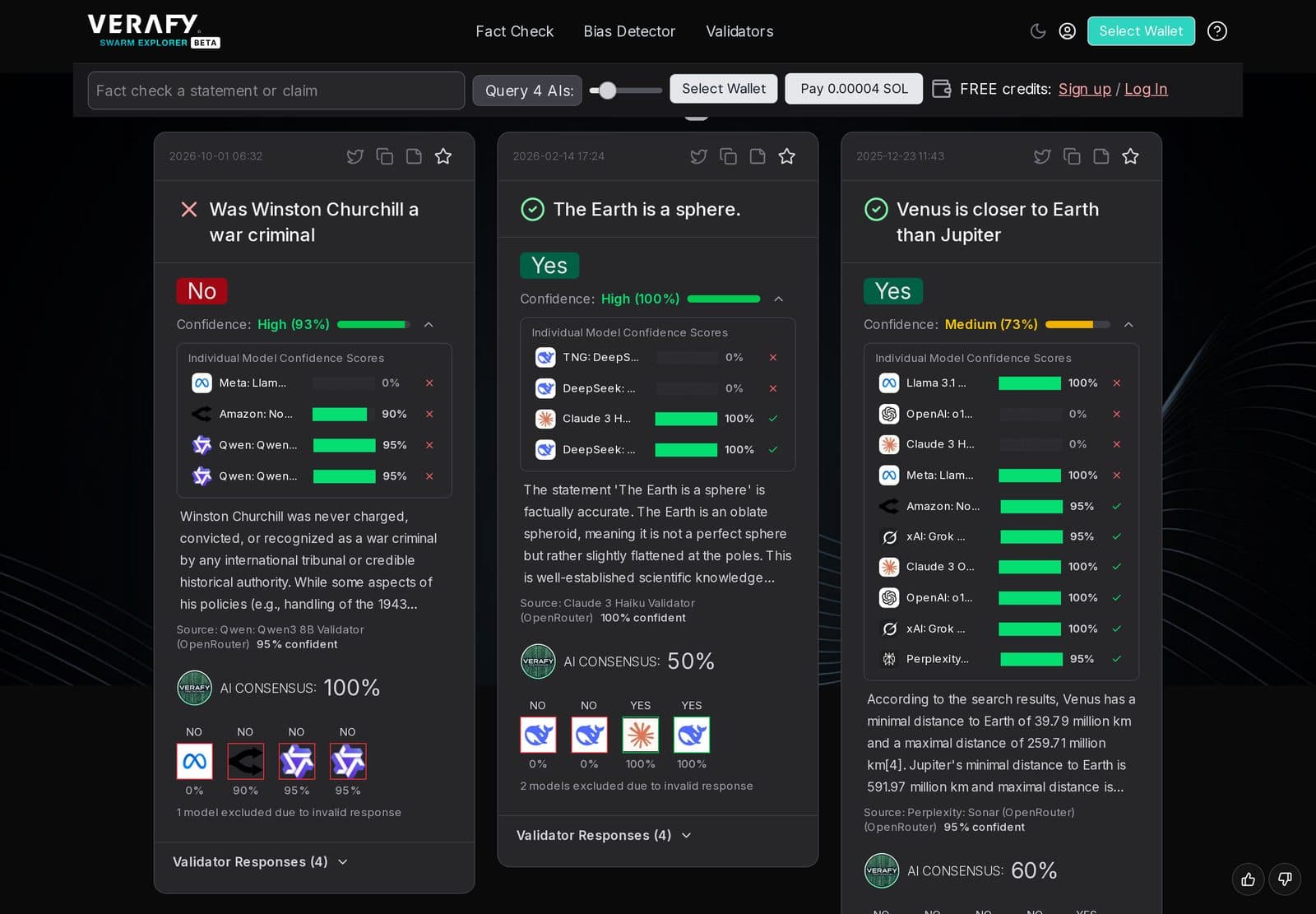The width and height of the screenshot is (1316, 914).
Task: Click the Meta model icon under AI consensus 100%
Action: [195, 761]
